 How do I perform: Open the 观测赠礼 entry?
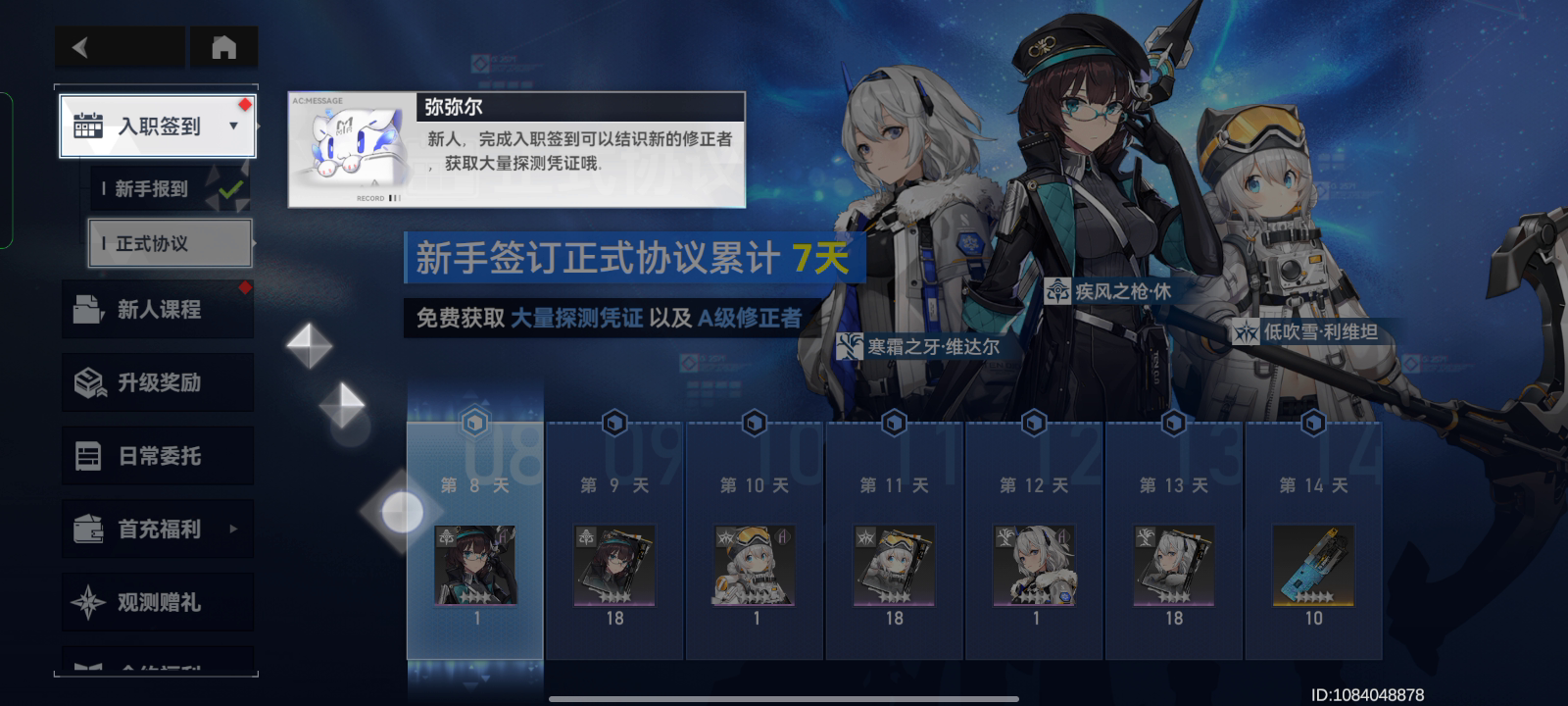pyautogui.click(x=158, y=602)
